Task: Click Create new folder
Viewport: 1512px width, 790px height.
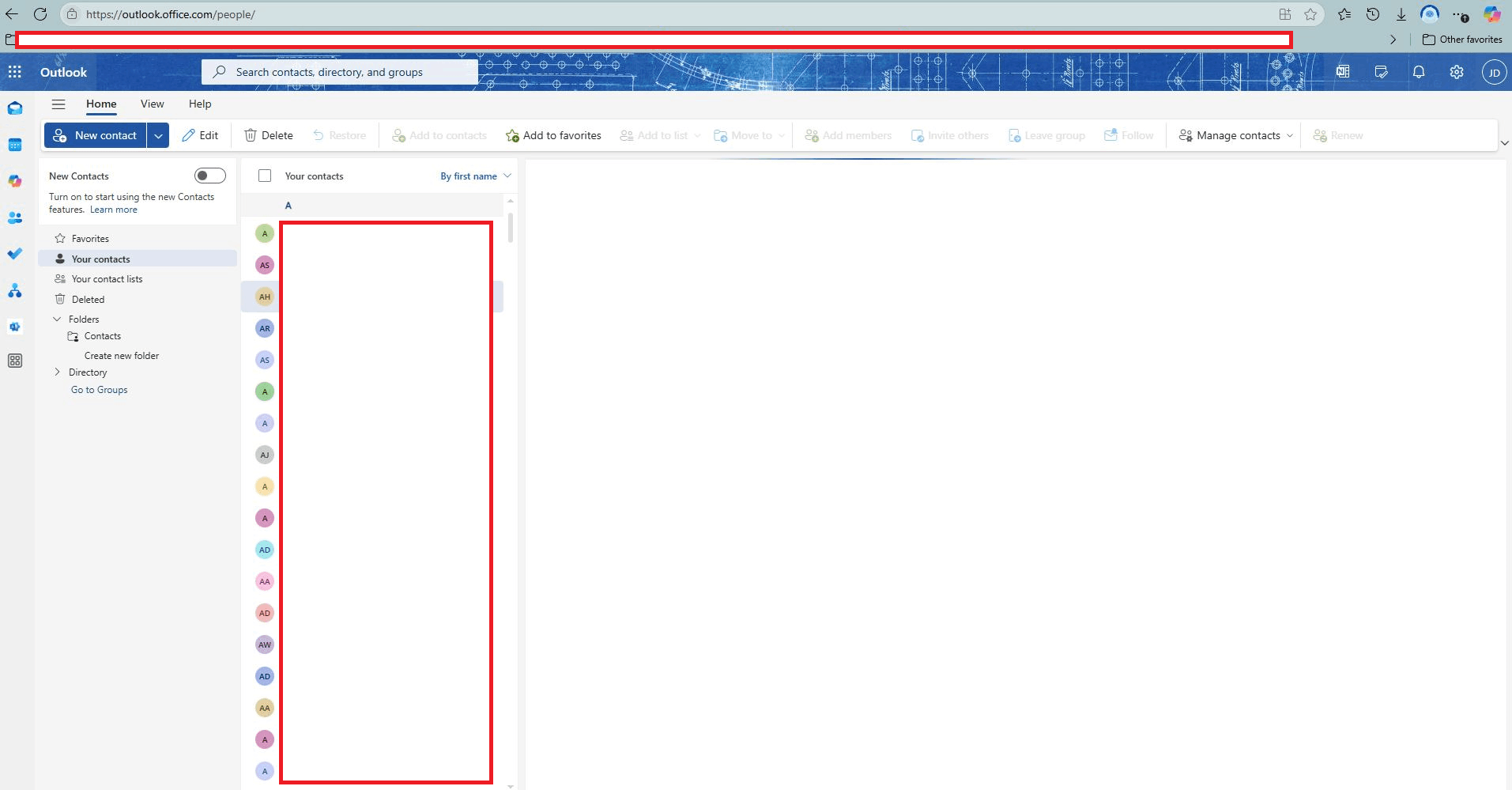Action: [122, 356]
